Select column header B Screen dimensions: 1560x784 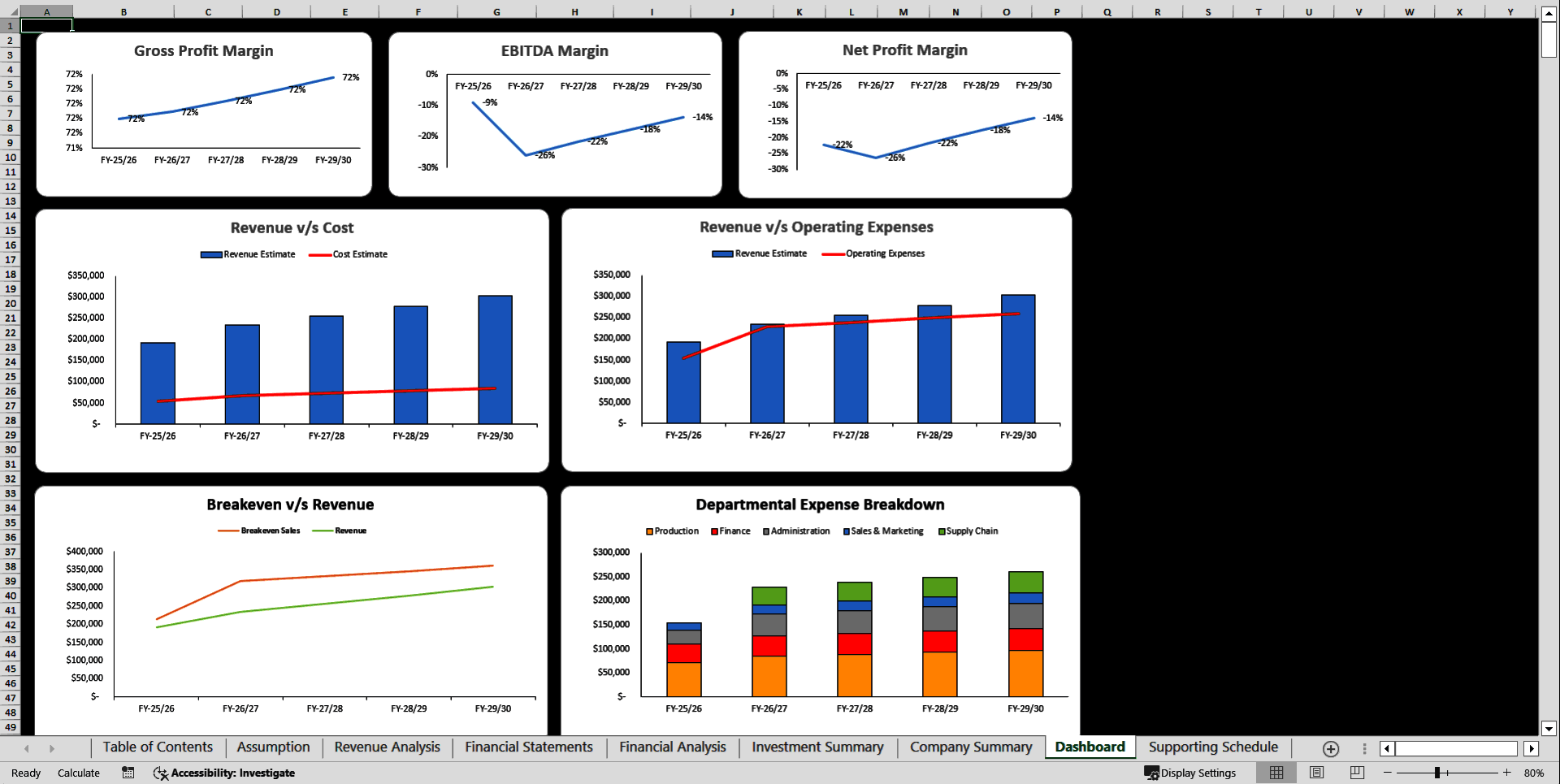[123, 11]
